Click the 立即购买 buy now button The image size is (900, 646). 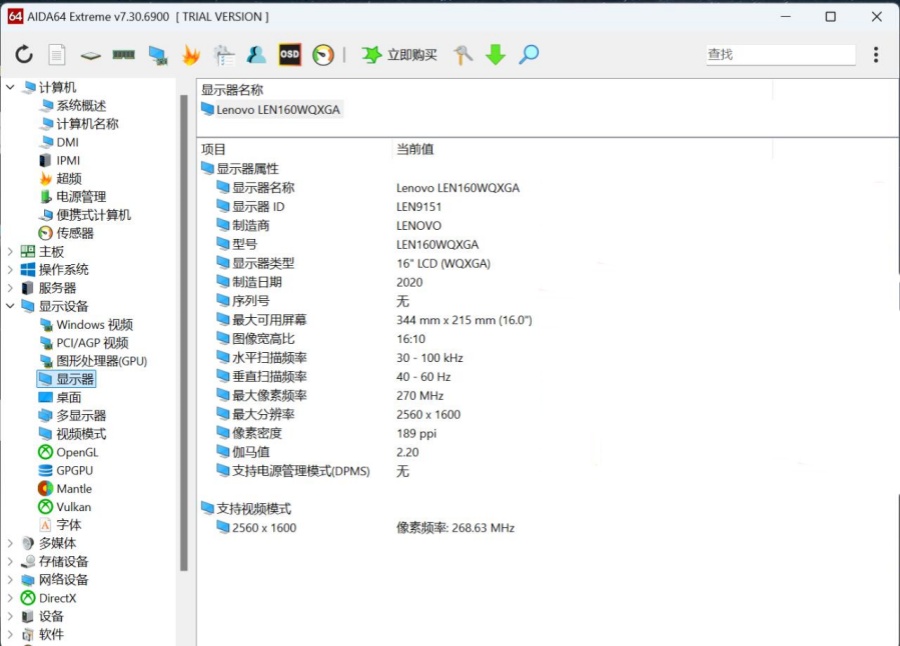[x=399, y=55]
